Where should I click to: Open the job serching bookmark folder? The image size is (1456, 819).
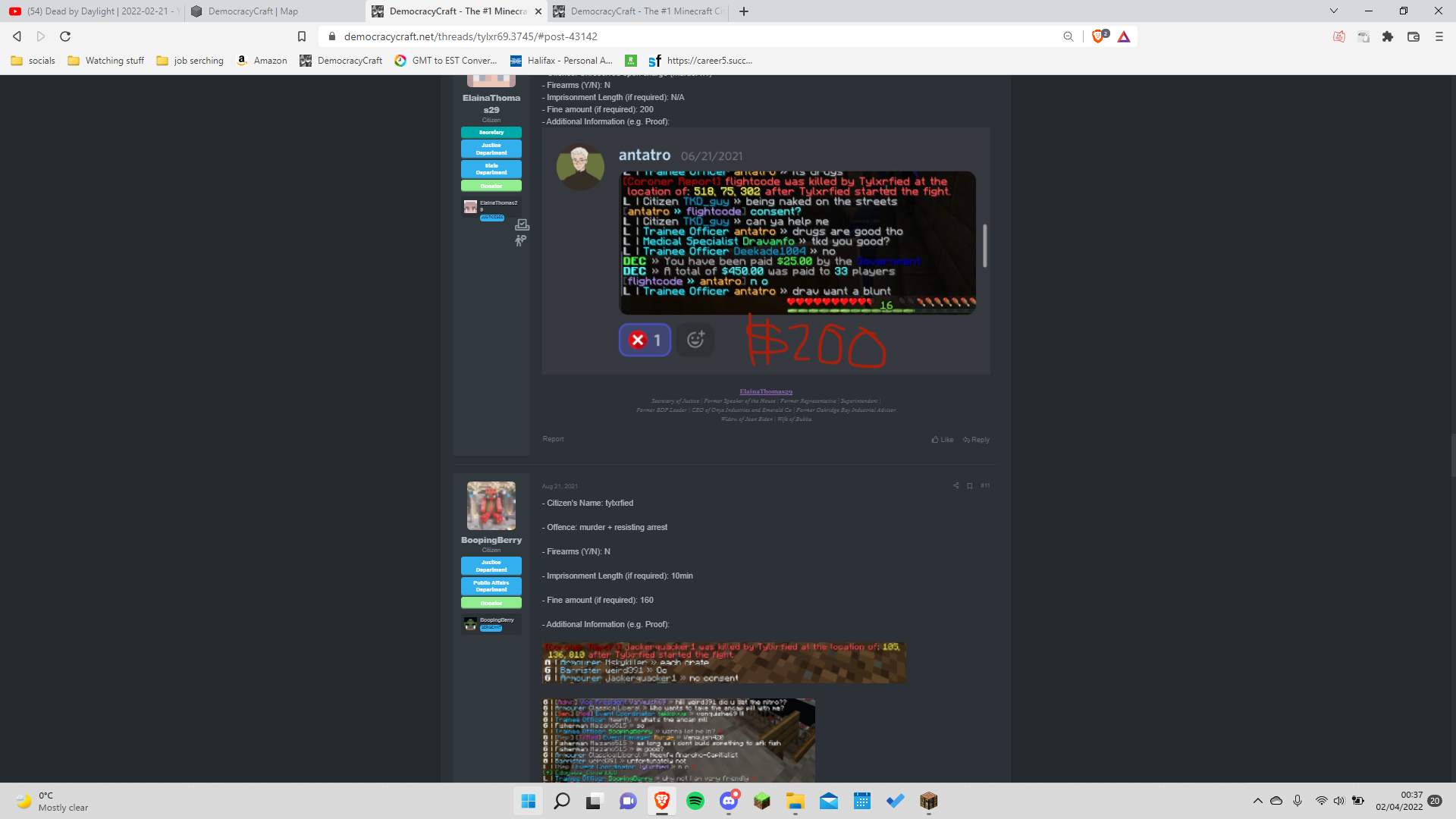pyautogui.click(x=190, y=61)
